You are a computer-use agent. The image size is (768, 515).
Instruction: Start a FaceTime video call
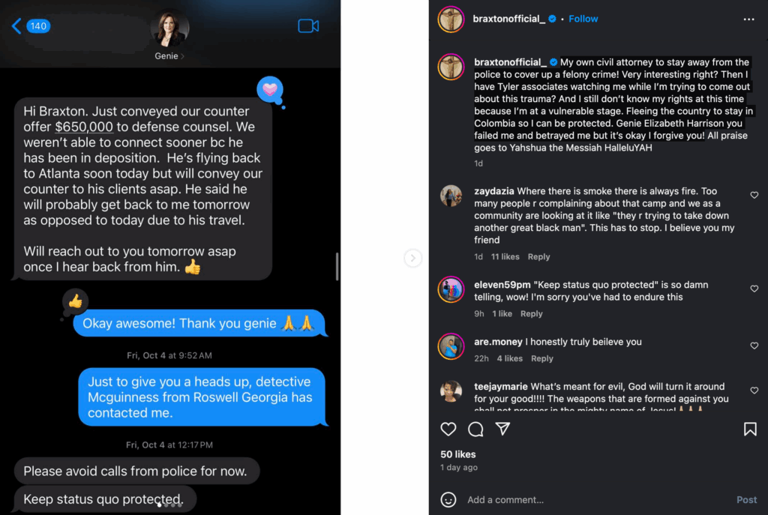coord(308,26)
